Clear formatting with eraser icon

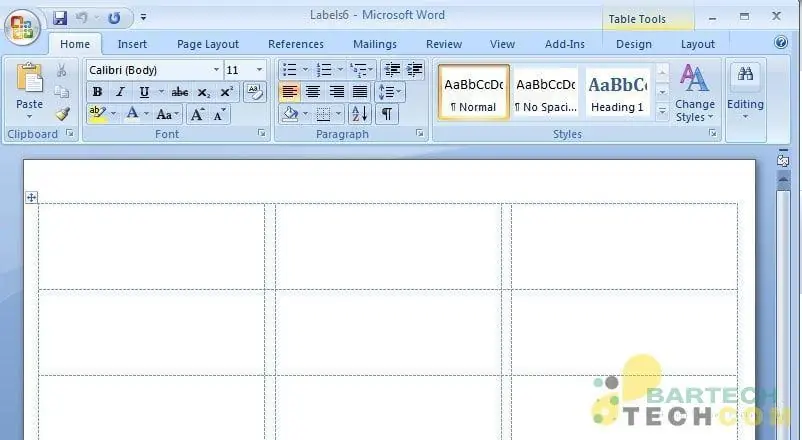254,92
